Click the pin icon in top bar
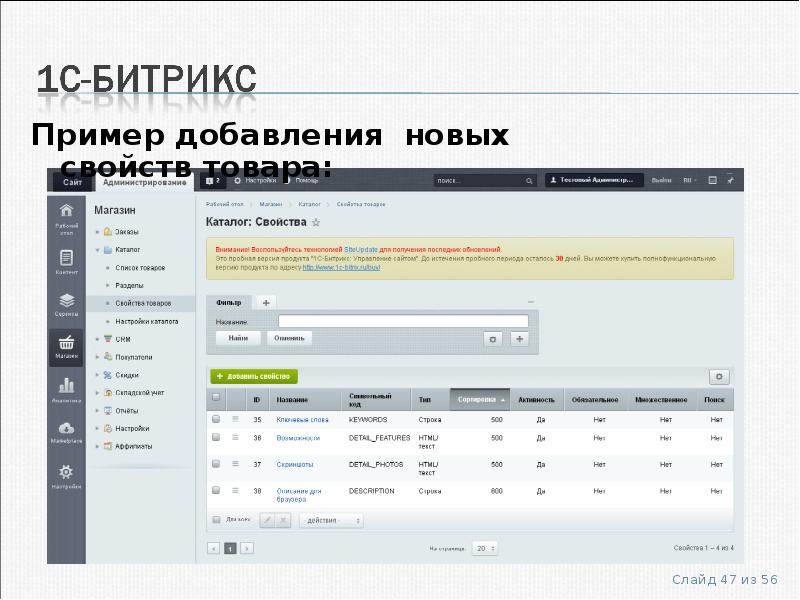 coord(731,180)
